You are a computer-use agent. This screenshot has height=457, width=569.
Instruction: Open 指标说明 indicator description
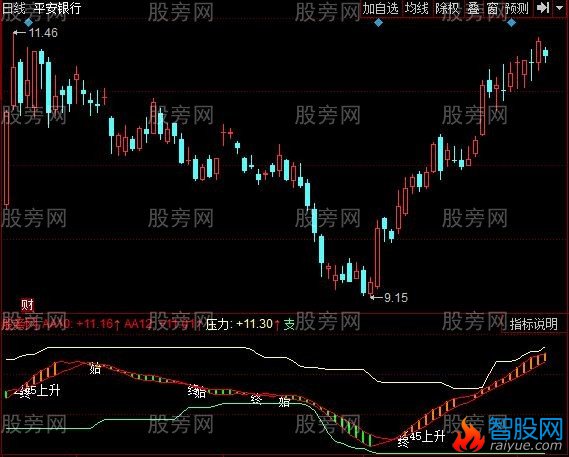coord(533,324)
